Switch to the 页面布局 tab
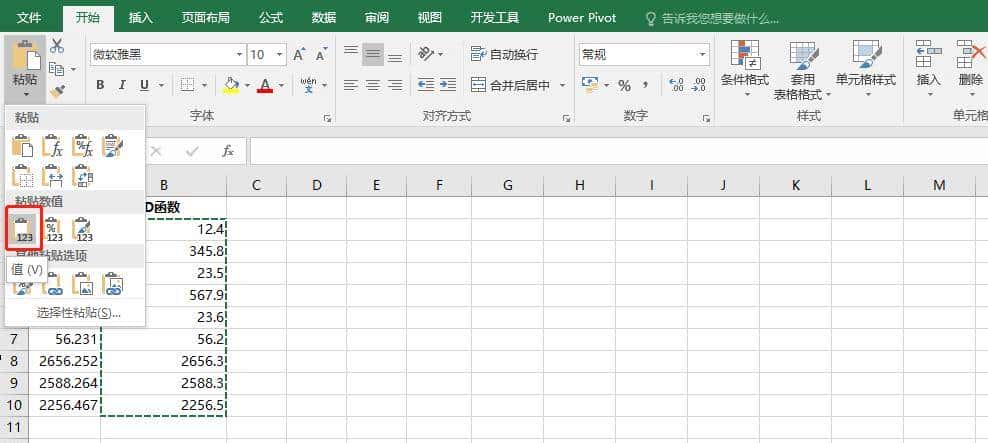The width and height of the screenshot is (988, 443). point(205,18)
